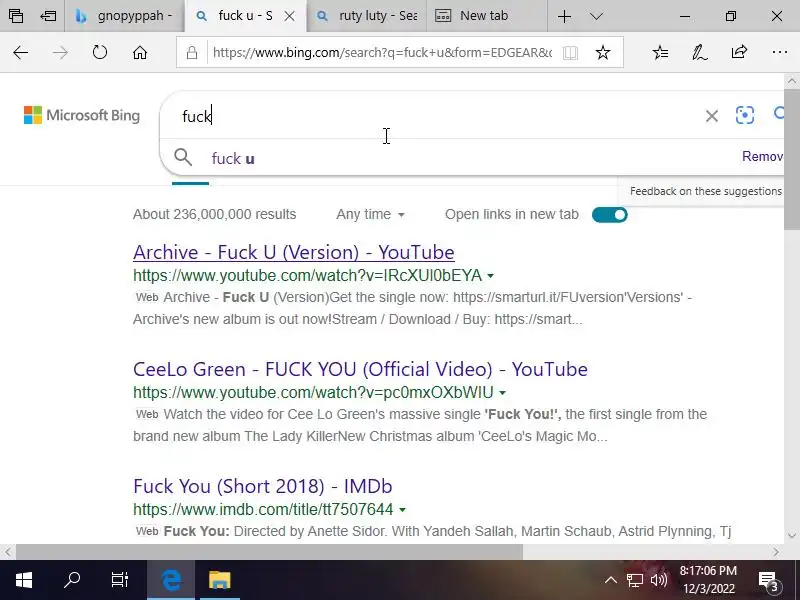800x600 pixels.
Task: Click the browser address bar
Action: point(382,53)
